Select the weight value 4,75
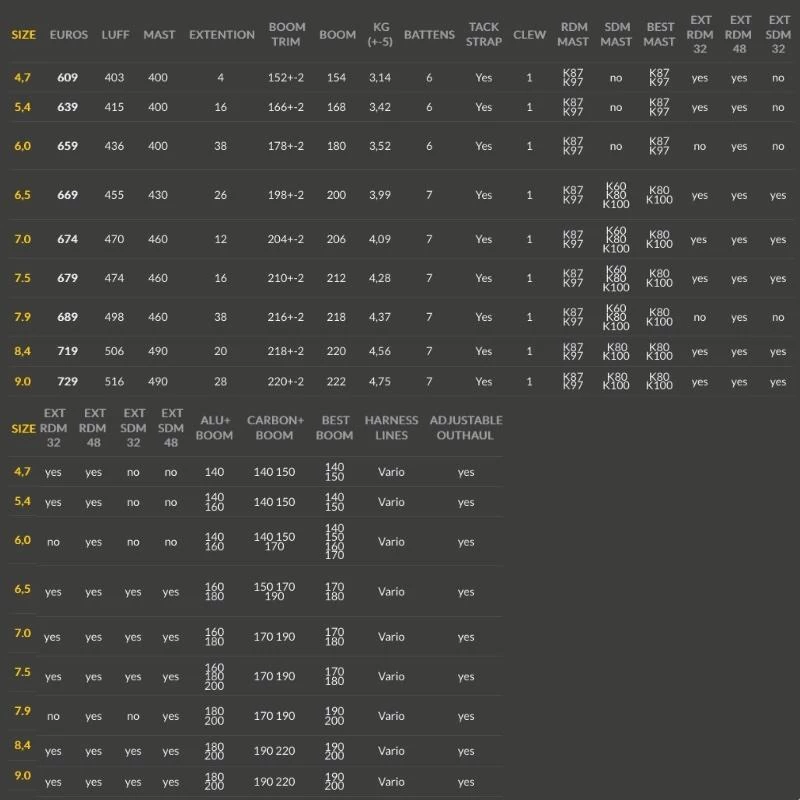800x800 pixels. coord(381,382)
